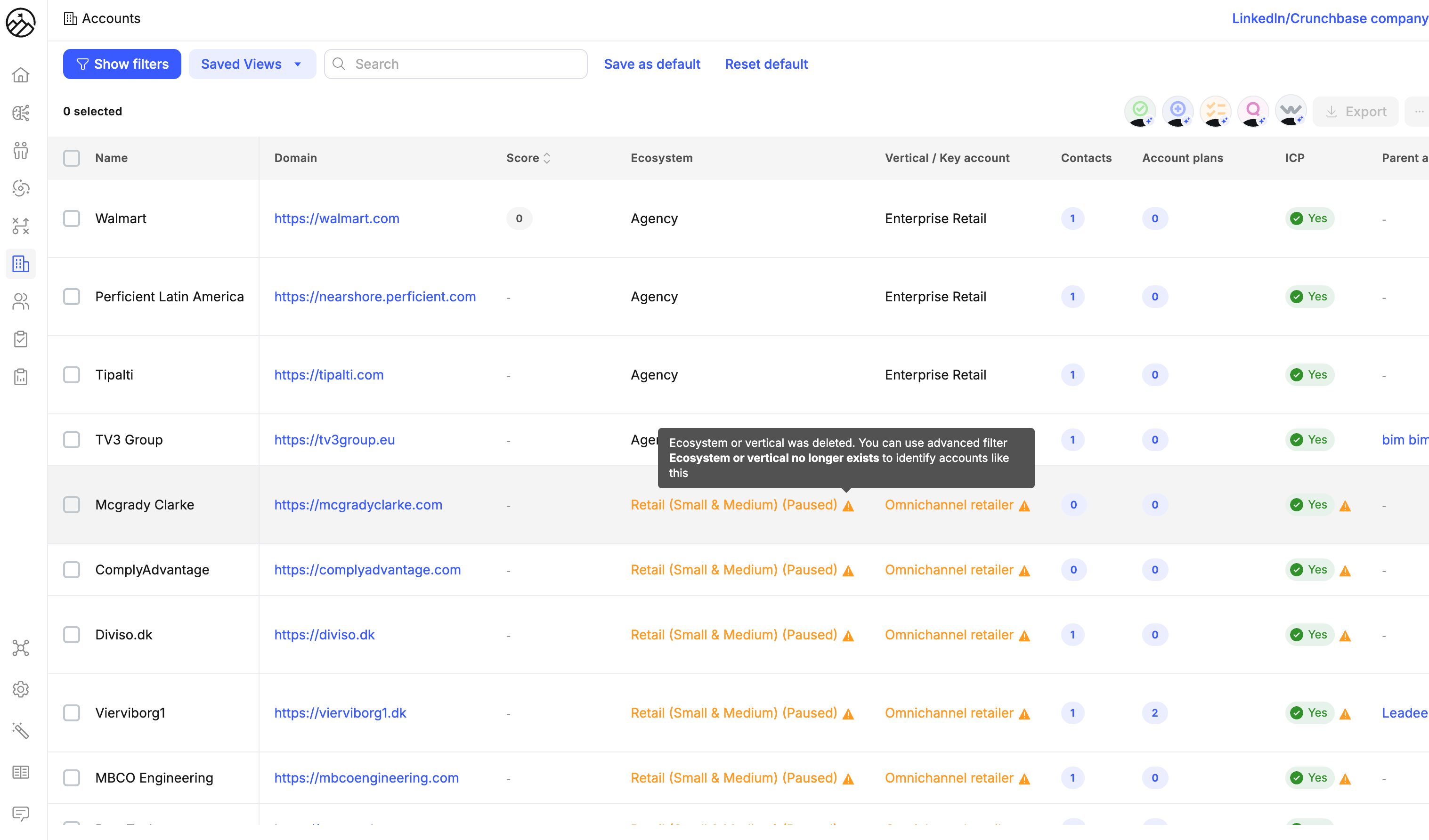Click the chat feedback icon in sidebar
Viewport: 1429px width, 840px height.
coord(20,813)
